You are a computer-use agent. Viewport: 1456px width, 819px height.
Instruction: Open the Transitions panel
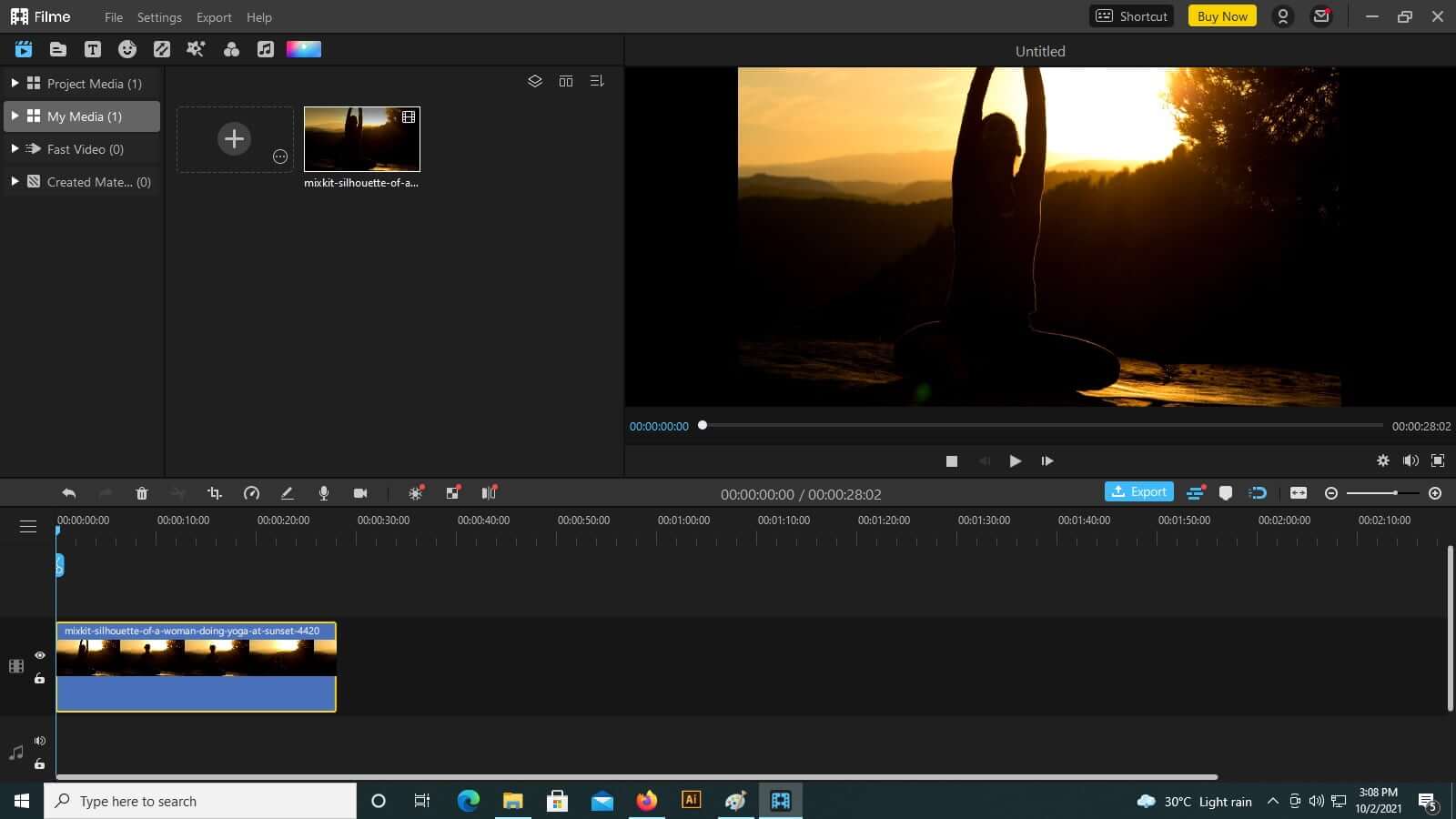(x=162, y=49)
